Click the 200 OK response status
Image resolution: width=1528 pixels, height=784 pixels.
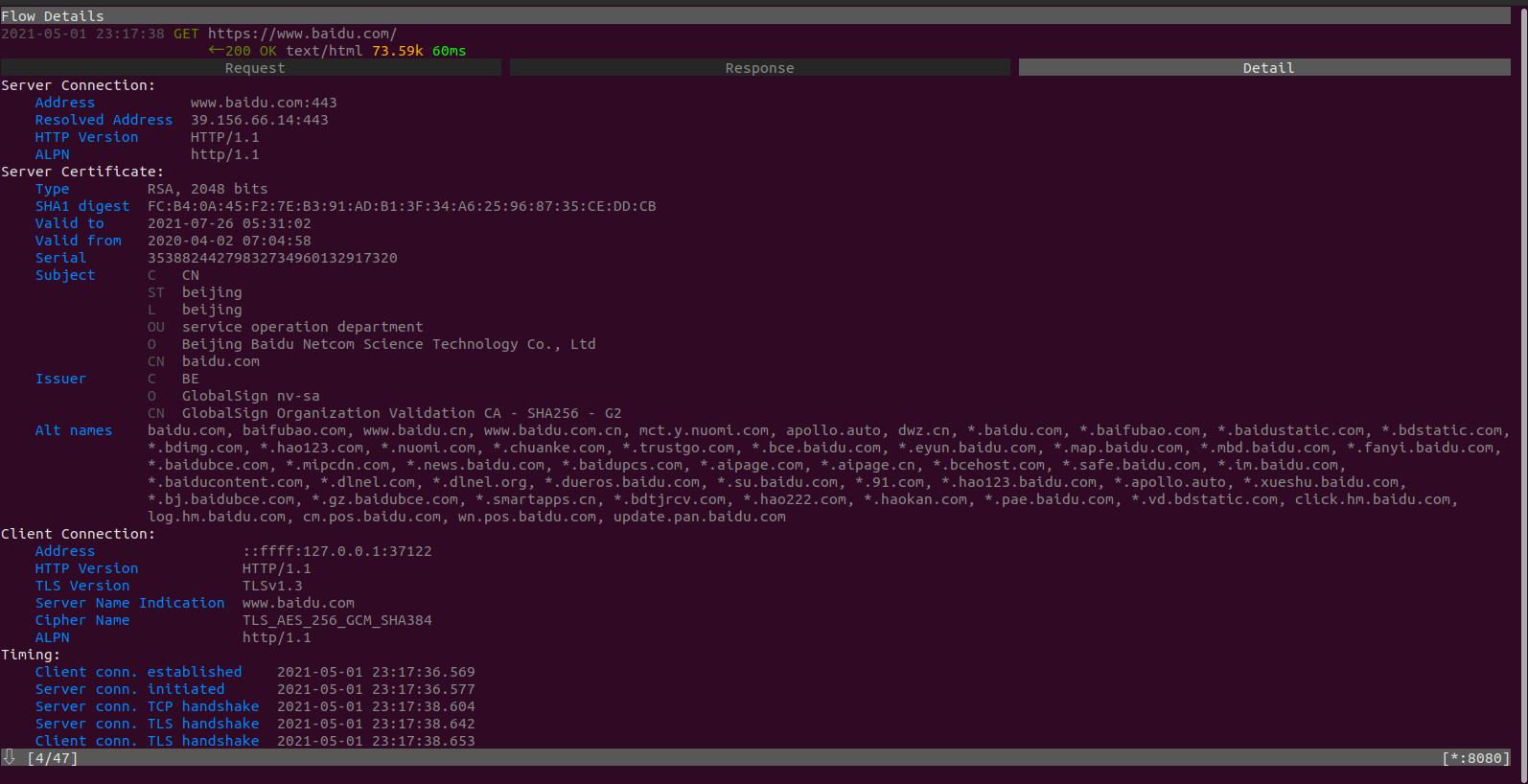(x=251, y=51)
